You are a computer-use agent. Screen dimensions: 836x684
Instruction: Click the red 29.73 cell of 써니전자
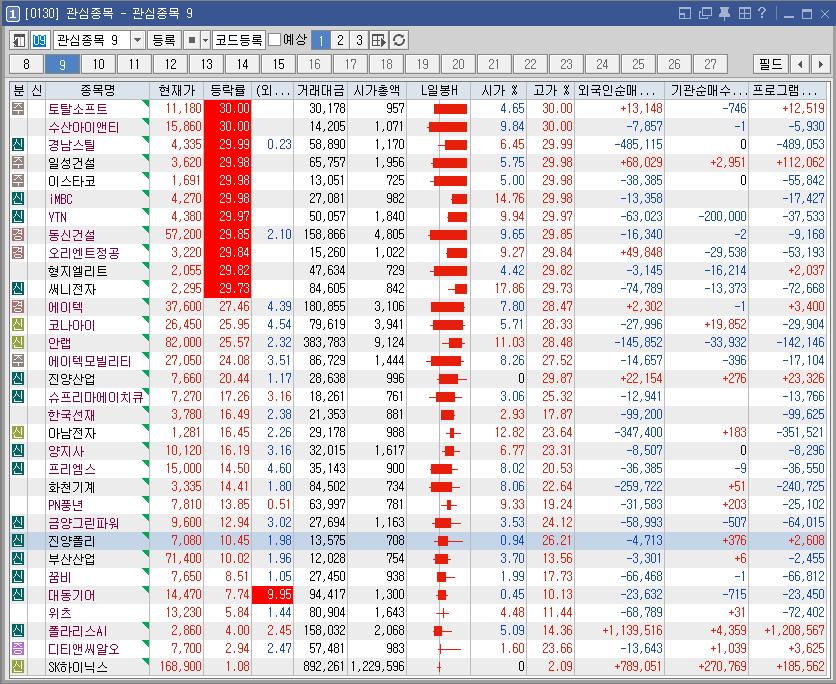(x=228, y=288)
